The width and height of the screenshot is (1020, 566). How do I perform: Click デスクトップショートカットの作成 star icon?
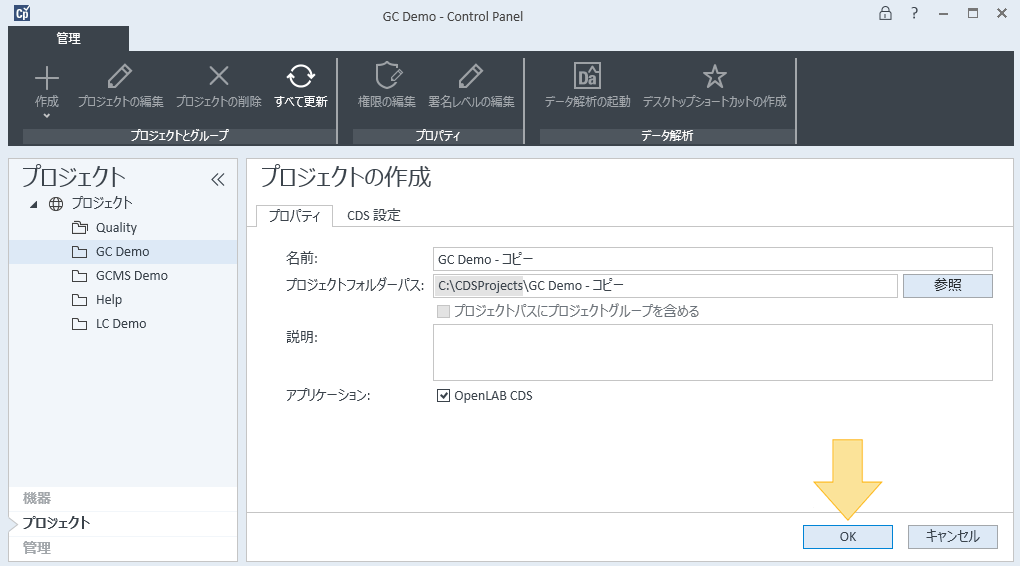point(714,77)
